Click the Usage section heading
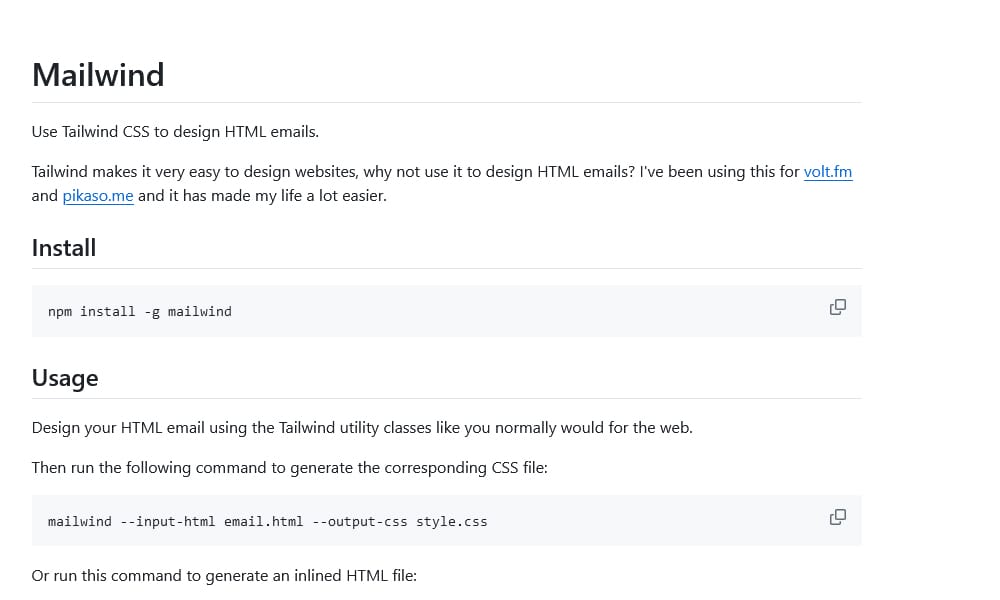The image size is (1000, 600). click(65, 378)
